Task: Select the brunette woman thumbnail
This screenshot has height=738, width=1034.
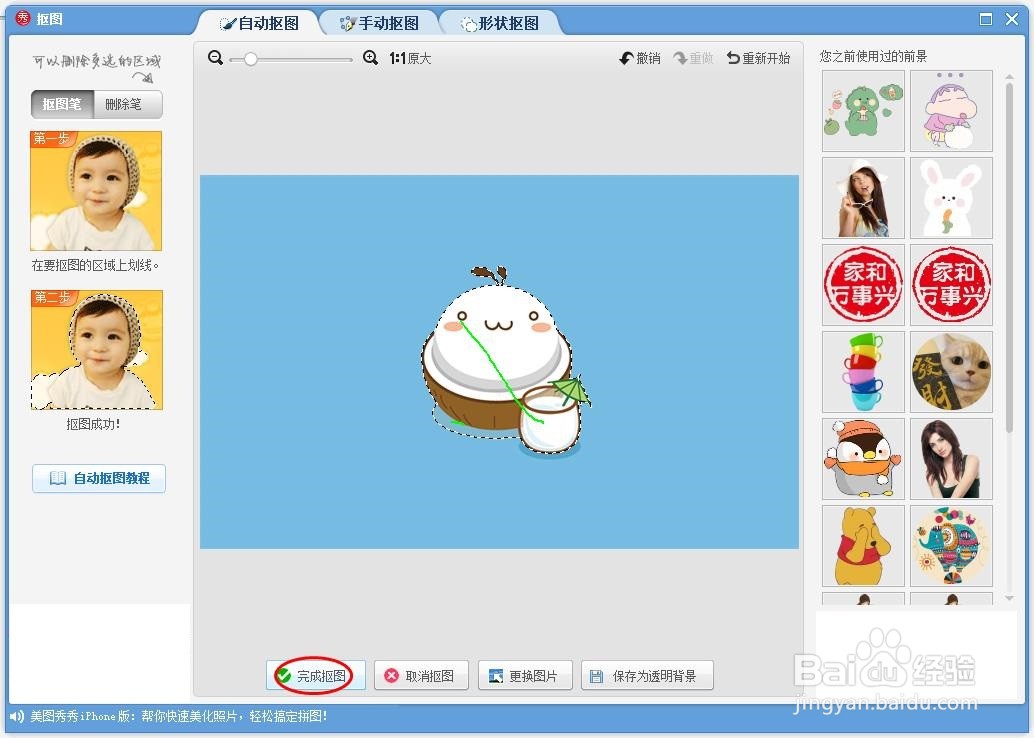Action: click(951, 459)
